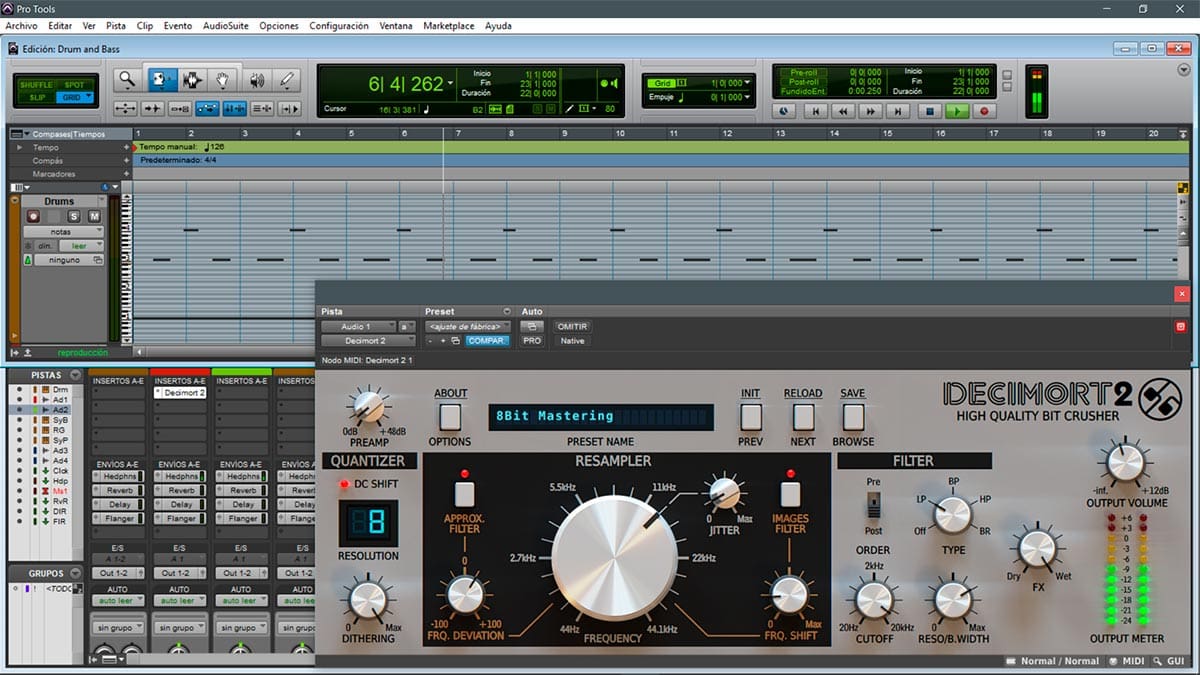This screenshot has width=1200, height=675.
Task: Select the Grabber hand tool
Action: pos(224,80)
